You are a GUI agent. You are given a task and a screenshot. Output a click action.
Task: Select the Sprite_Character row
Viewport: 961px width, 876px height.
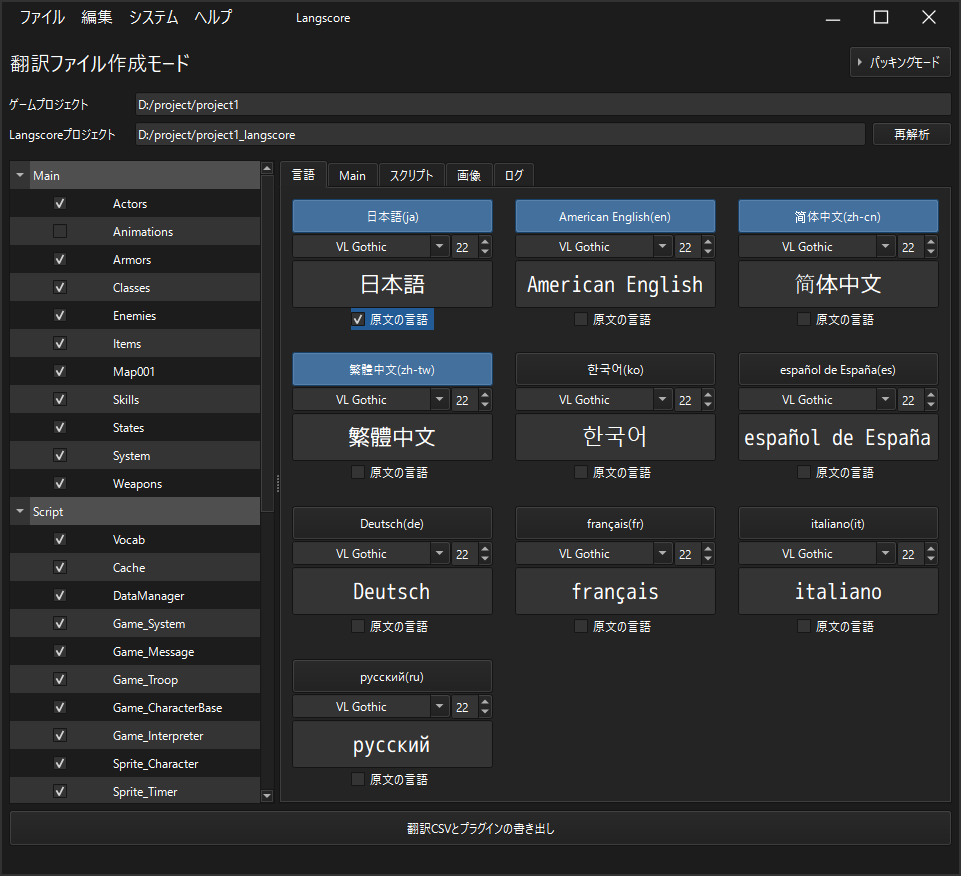point(135,764)
